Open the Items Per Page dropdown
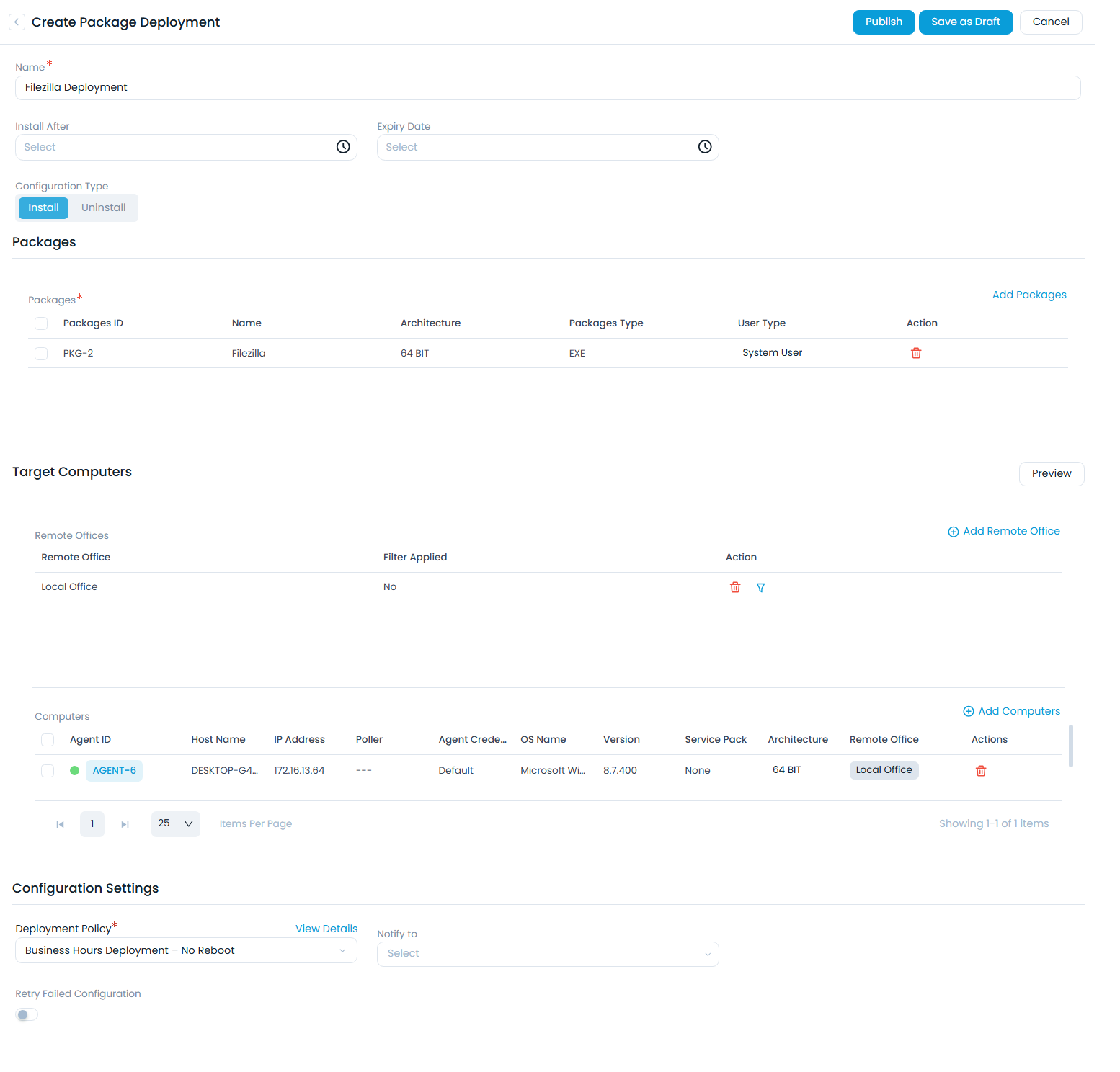Screen dimensions: 1120x1072 tap(175, 823)
